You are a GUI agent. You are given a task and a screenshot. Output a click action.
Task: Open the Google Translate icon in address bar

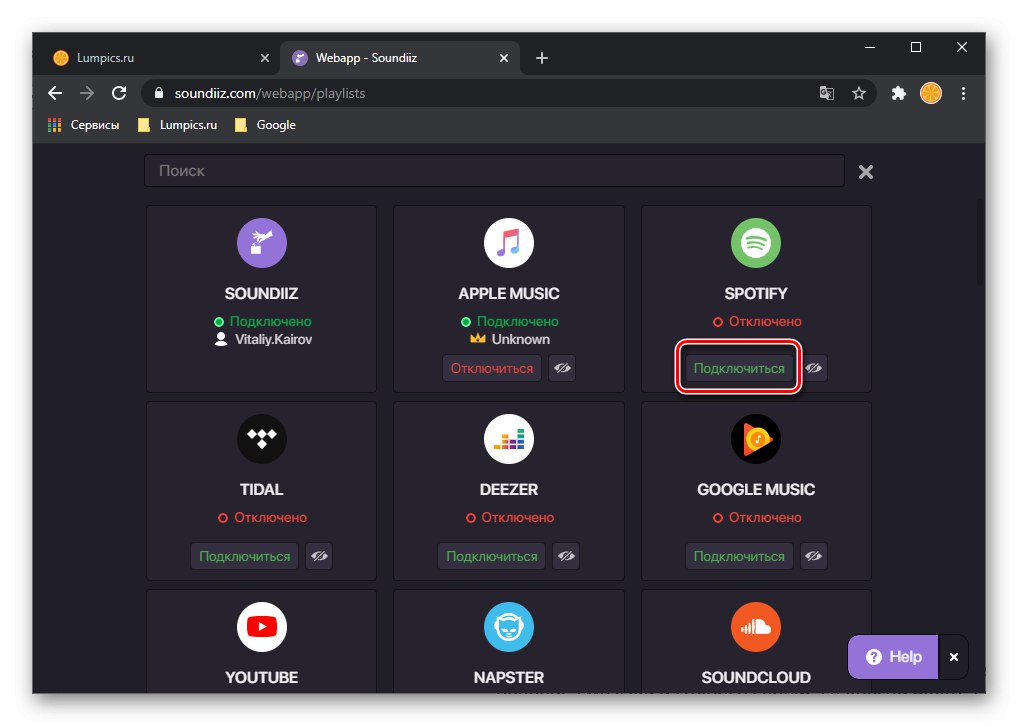point(826,94)
